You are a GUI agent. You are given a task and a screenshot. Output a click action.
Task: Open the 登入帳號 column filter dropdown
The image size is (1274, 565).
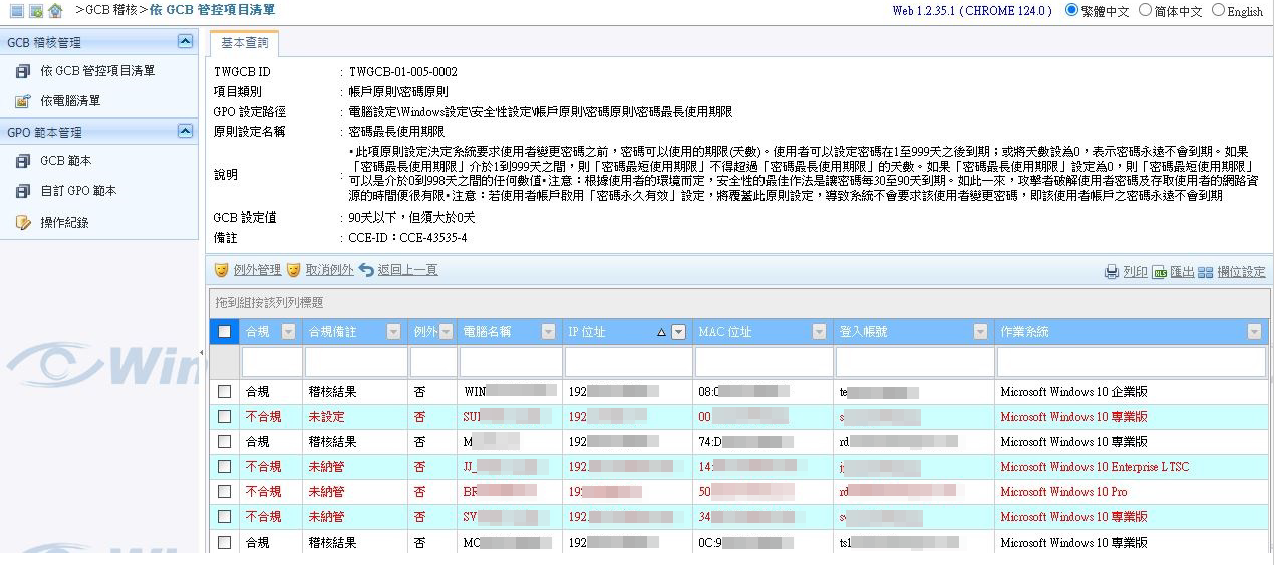(980, 332)
